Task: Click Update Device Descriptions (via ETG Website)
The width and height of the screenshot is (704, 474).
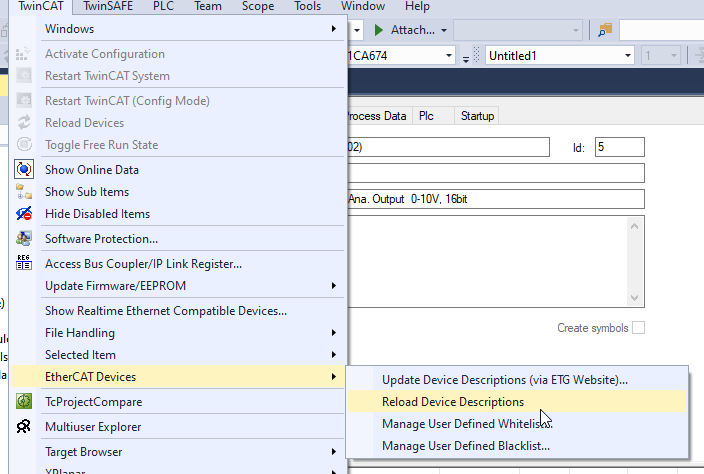Action: pos(517,380)
